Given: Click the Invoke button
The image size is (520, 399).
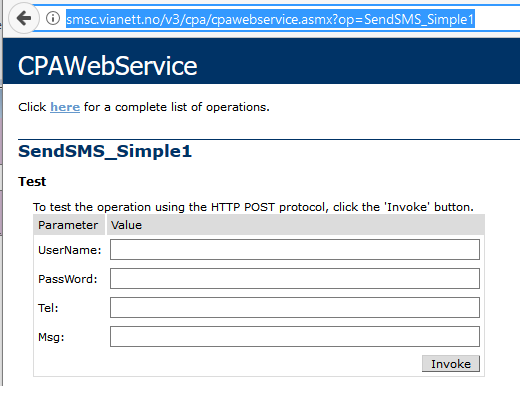Looking at the screenshot, I should 451,364.
